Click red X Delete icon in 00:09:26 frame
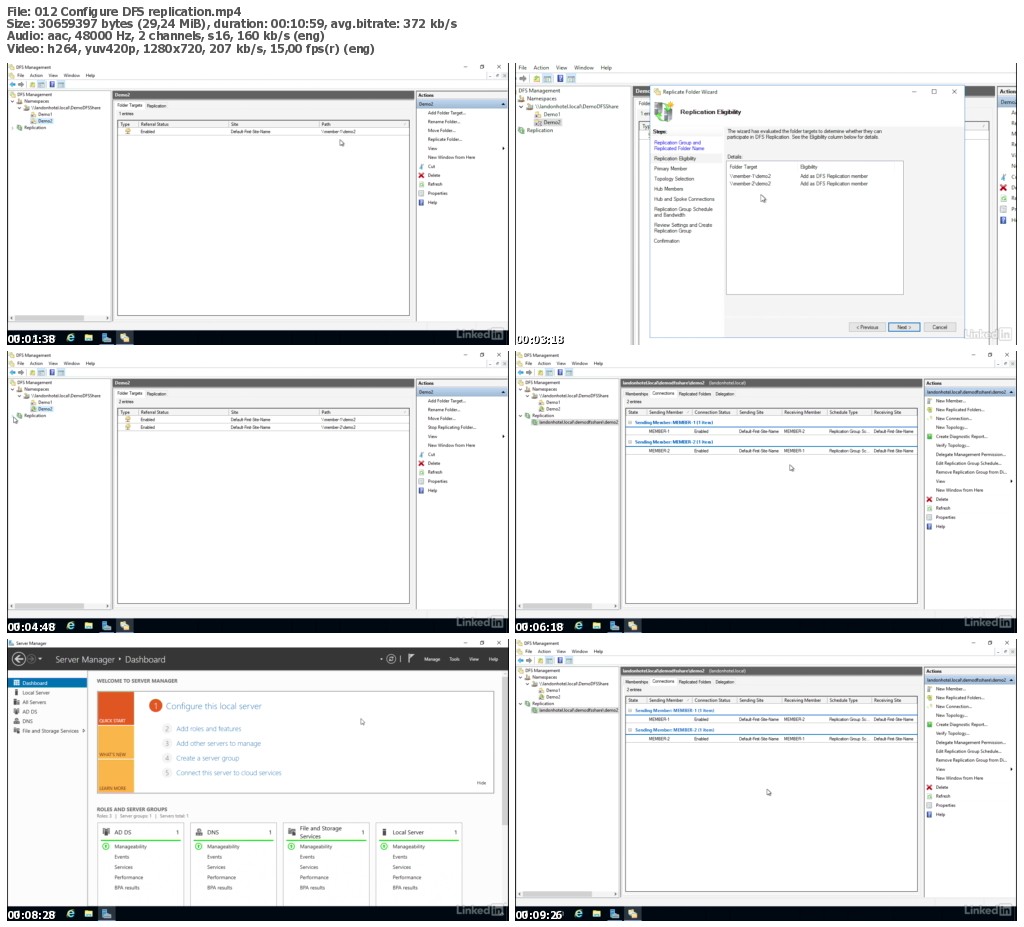The height and width of the screenshot is (927, 1024). point(929,787)
